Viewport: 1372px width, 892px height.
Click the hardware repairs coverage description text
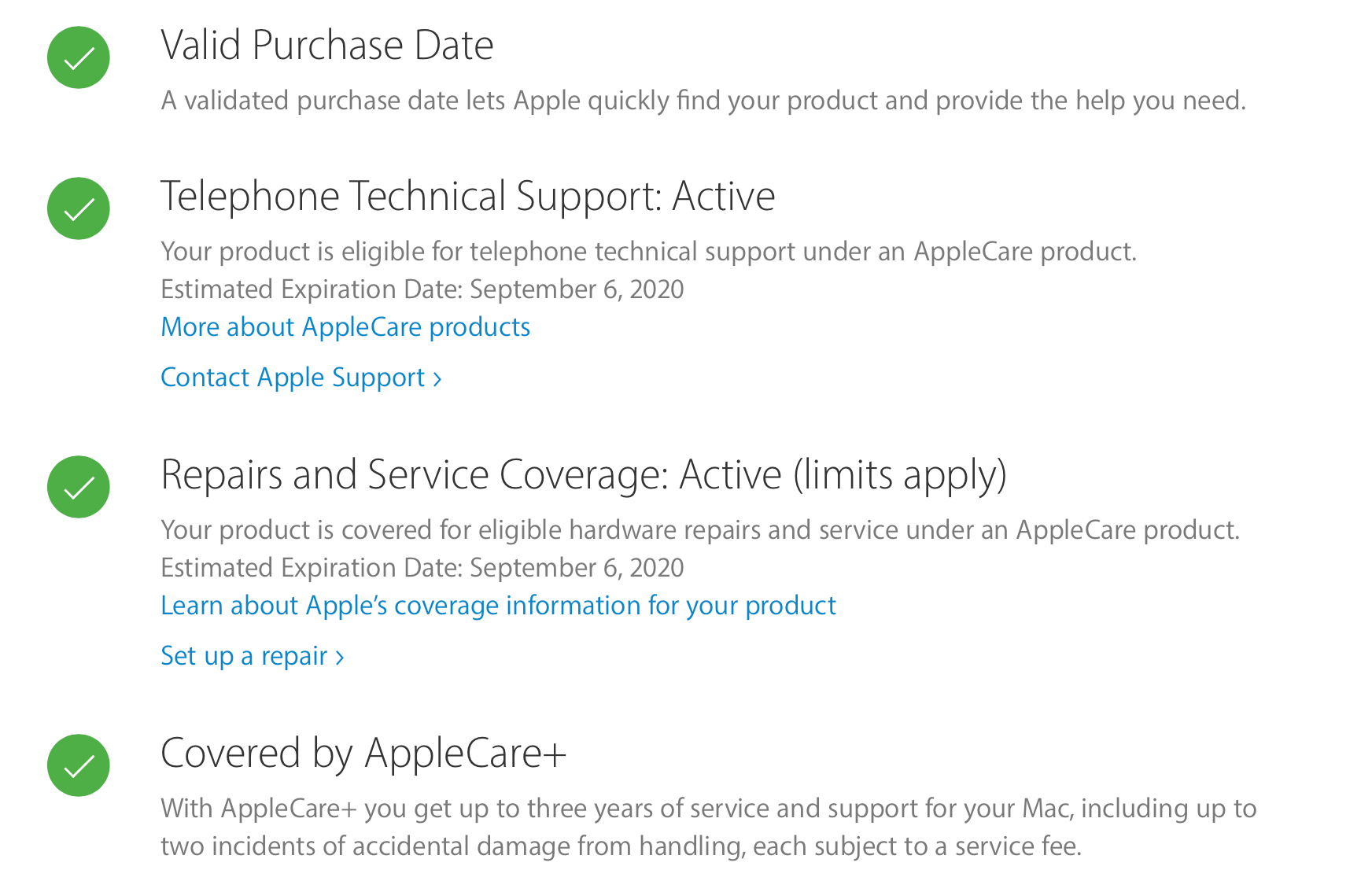click(700, 530)
